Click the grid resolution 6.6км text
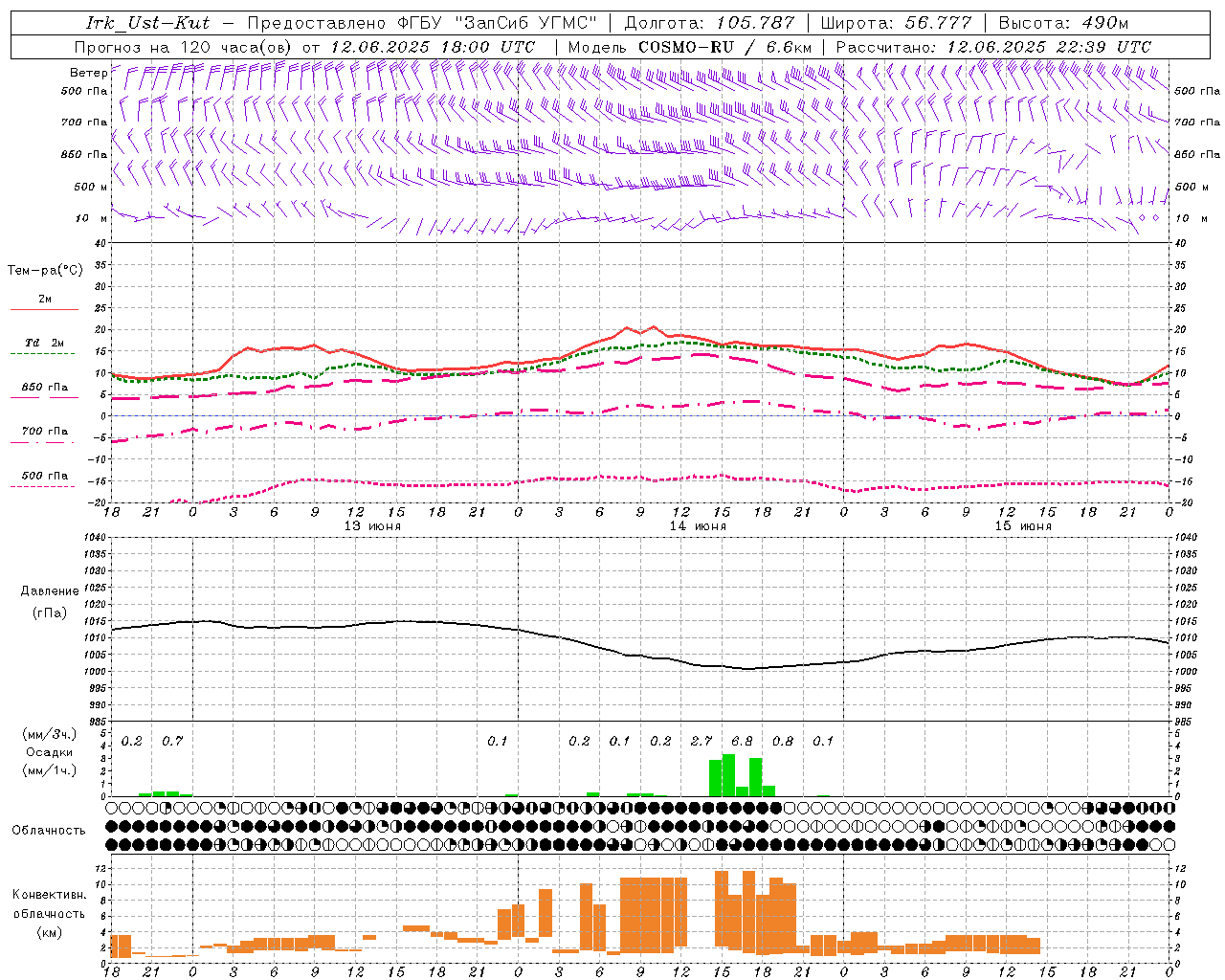1225x980 pixels. coord(789,46)
